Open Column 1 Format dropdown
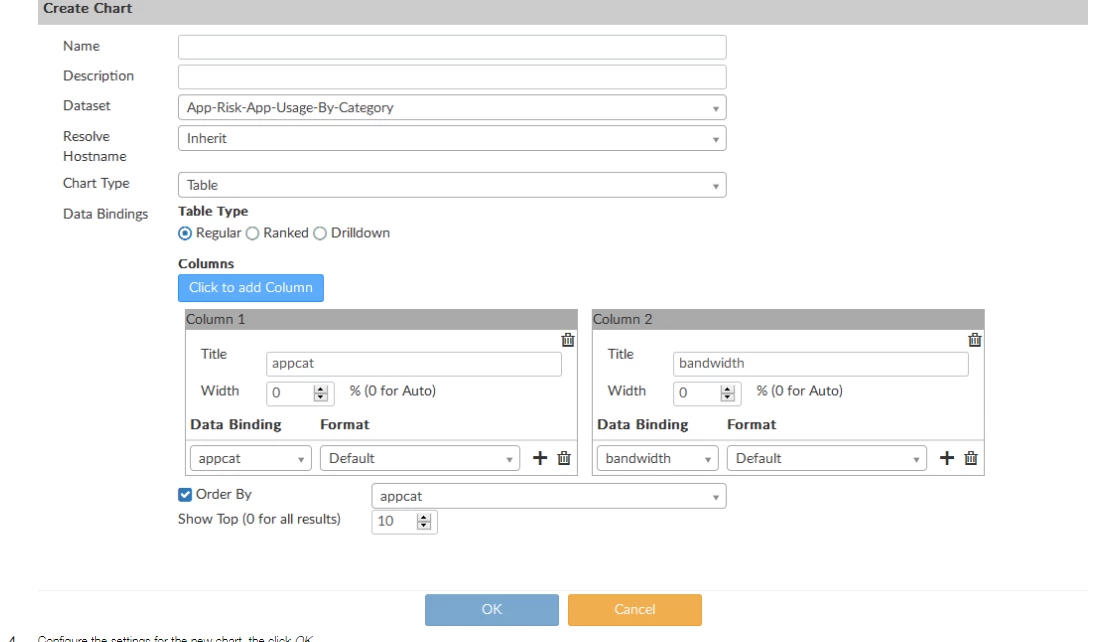Screen dimensions: 1093x642 pos(420,459)
